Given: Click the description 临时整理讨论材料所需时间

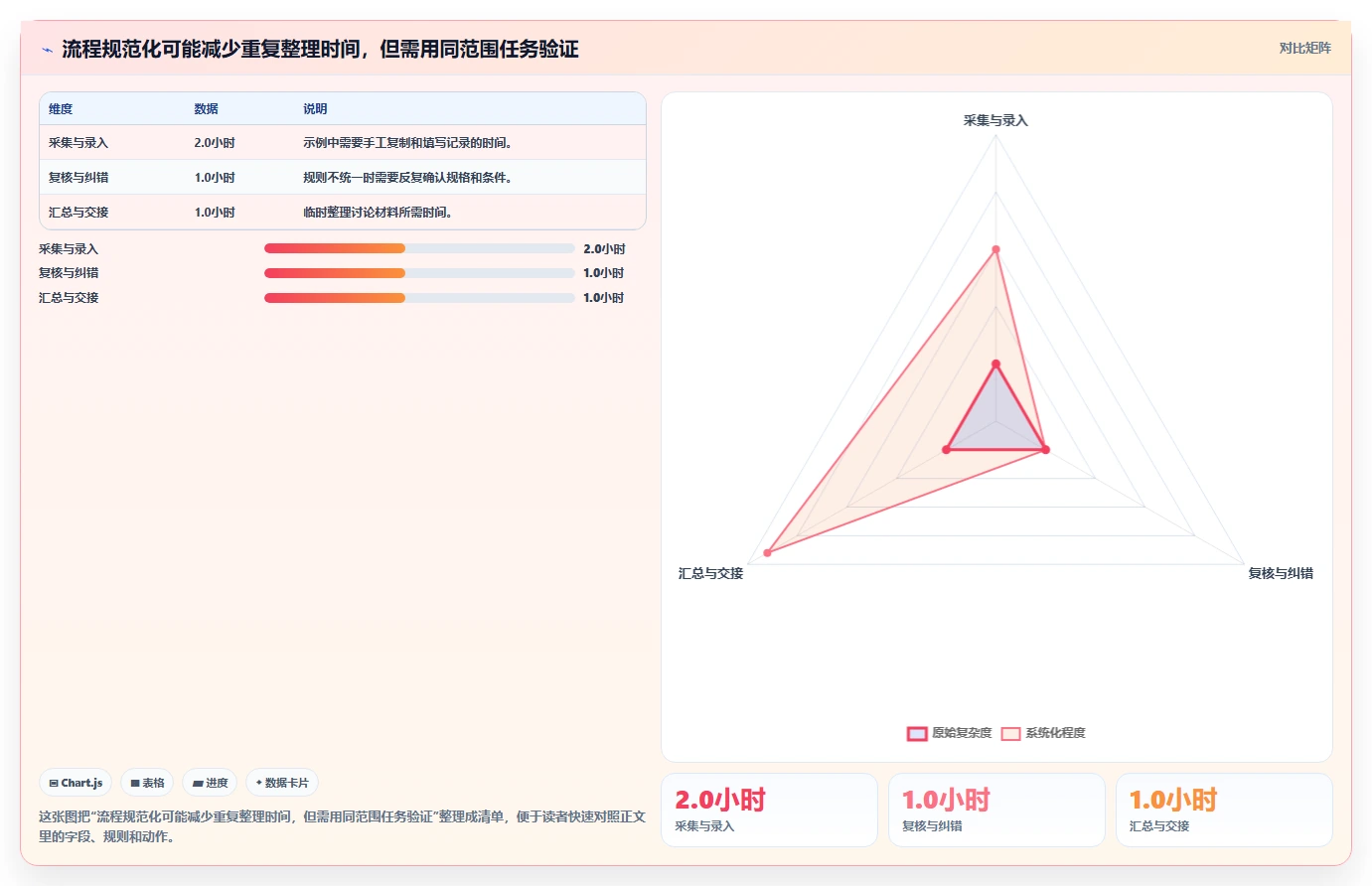Looking at the screenshot, I should pyautogui.click(x=378, y=213).
